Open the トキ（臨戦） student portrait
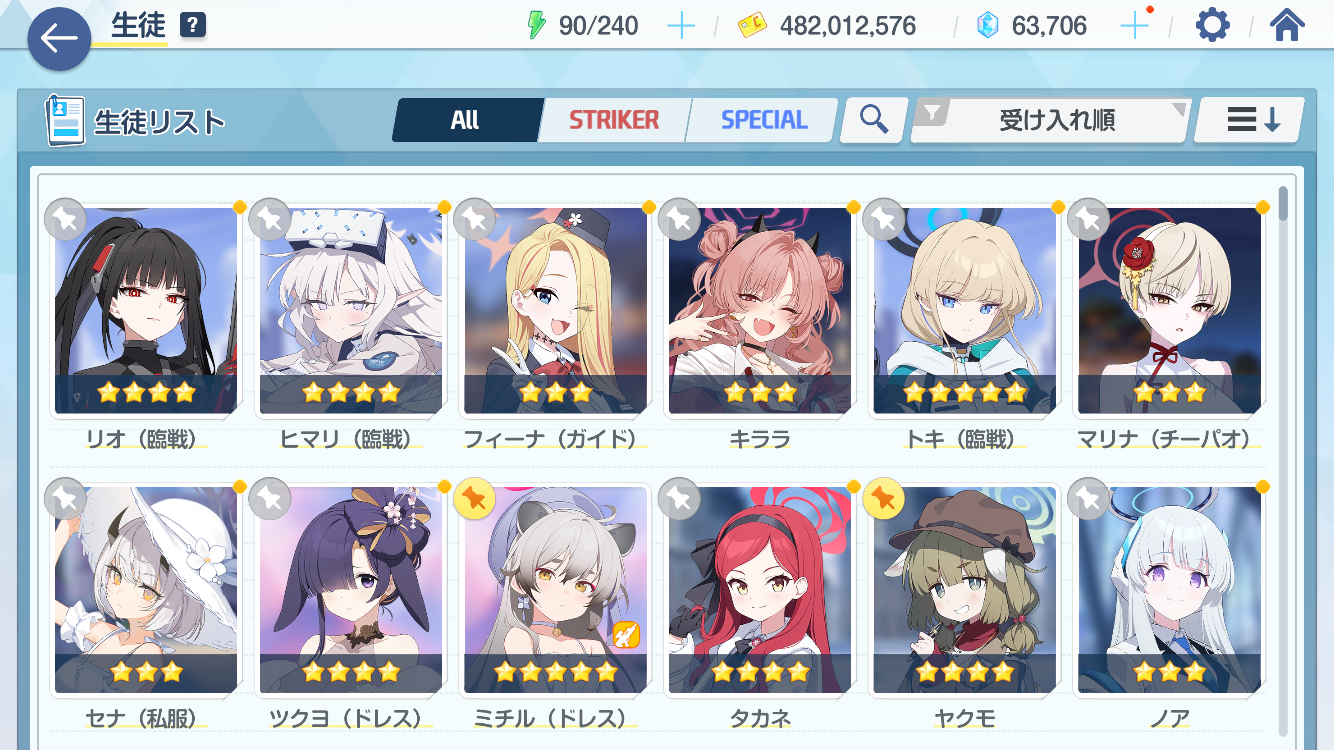The height and width of the screenshot is (750, 1334). 965,311
